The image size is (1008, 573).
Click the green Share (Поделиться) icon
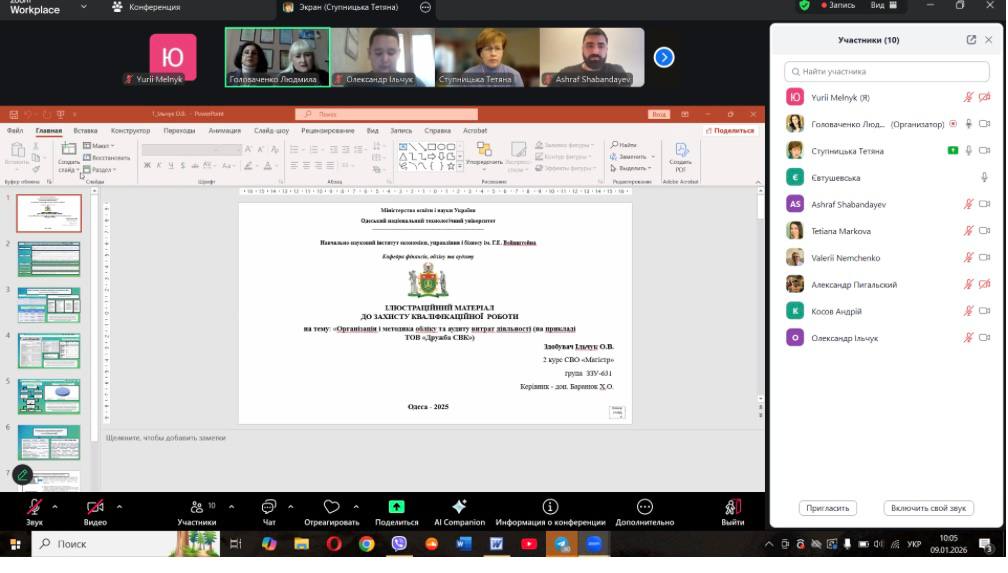tap(396, 507)
